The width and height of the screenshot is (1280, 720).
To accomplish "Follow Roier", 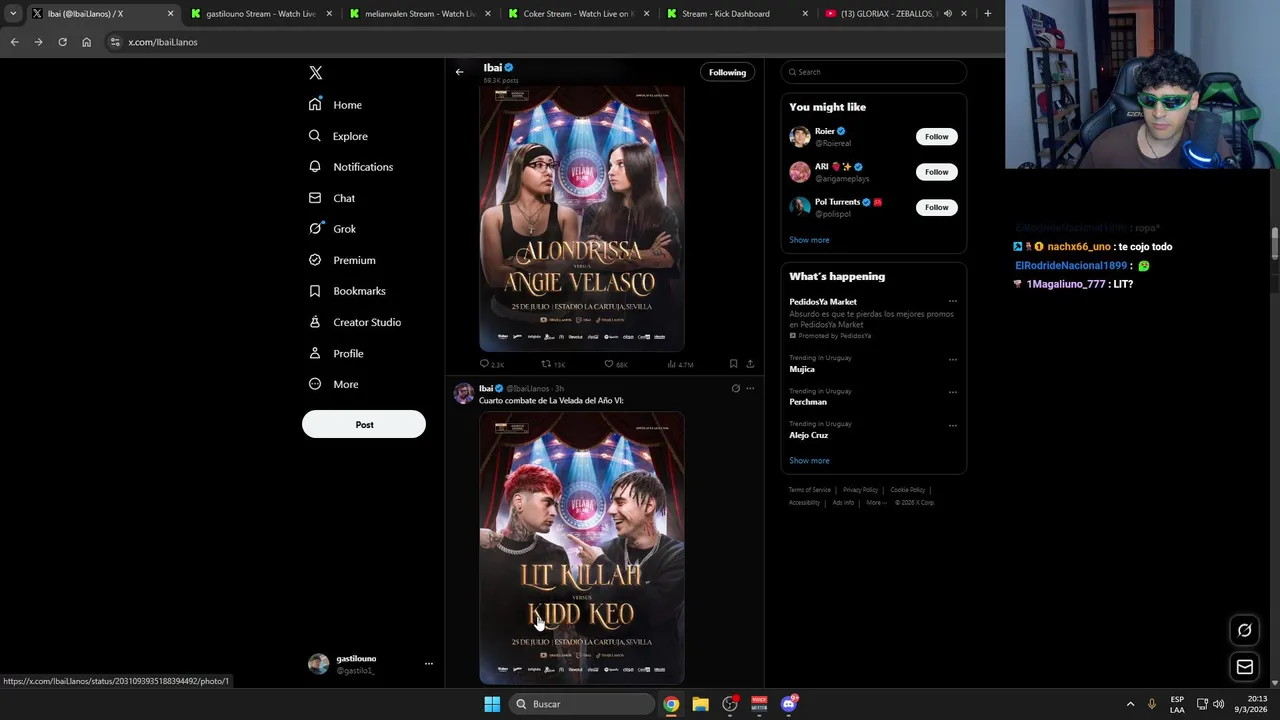I will click(x=936, y=137).
